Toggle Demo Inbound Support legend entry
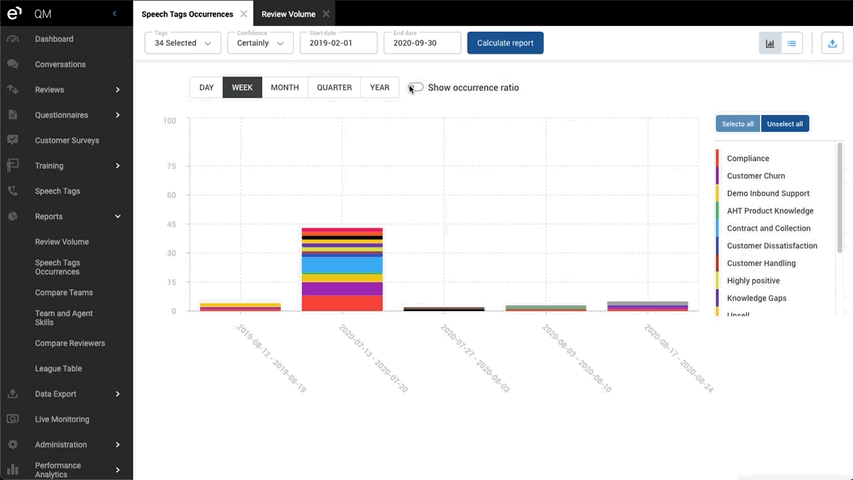The image size is (853, 480). [x=768, y=193]
